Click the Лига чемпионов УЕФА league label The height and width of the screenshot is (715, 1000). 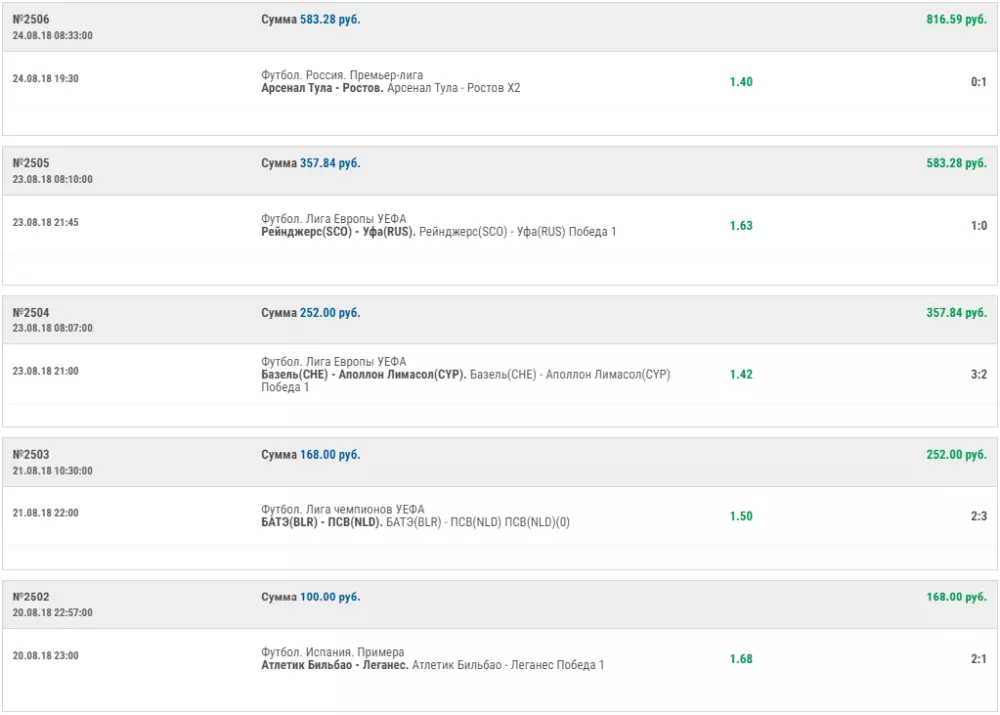pyautogui.click(x=363, y=510)
